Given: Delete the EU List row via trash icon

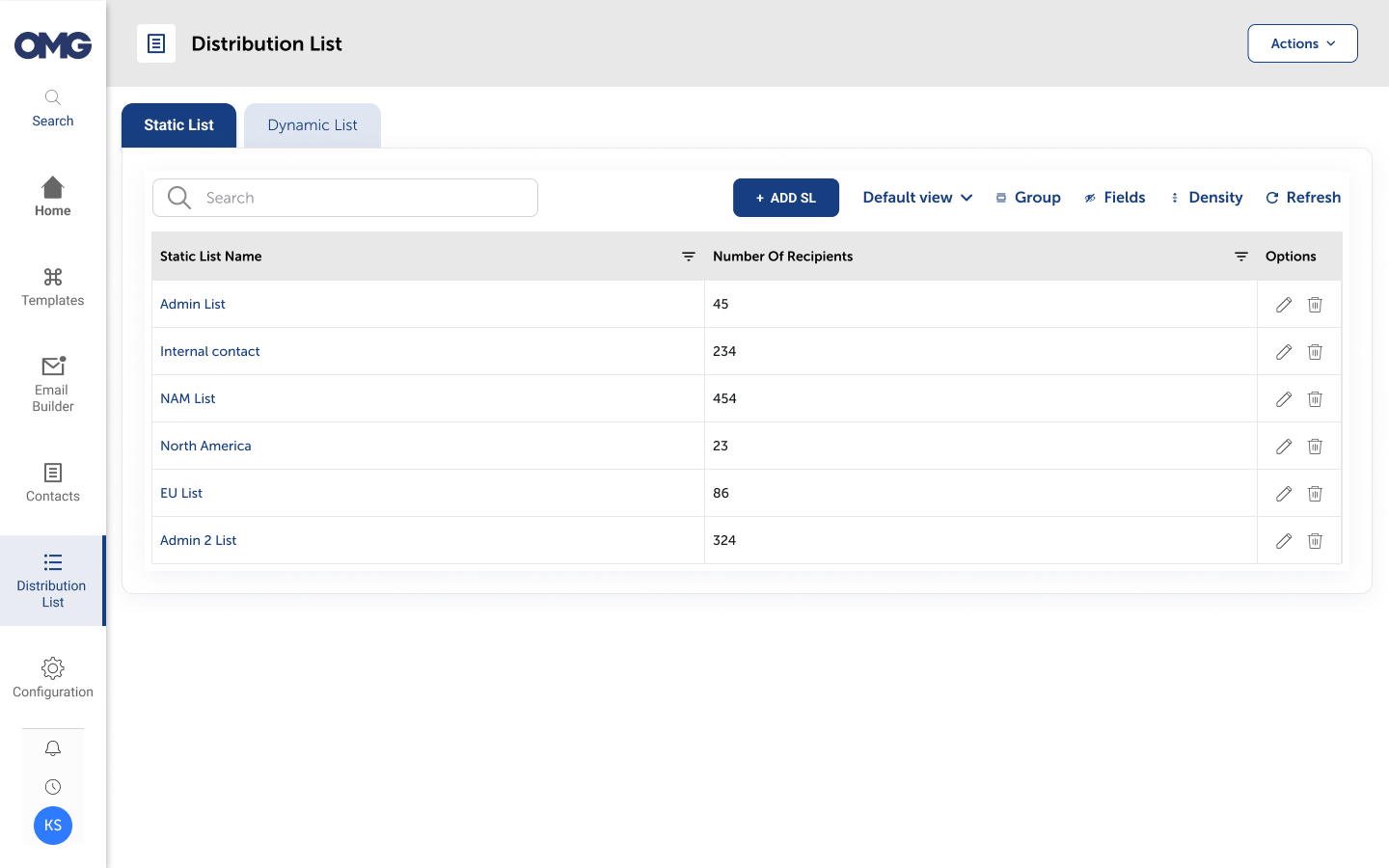Looking at the screenshot, I should click(x=1315, y=494).
